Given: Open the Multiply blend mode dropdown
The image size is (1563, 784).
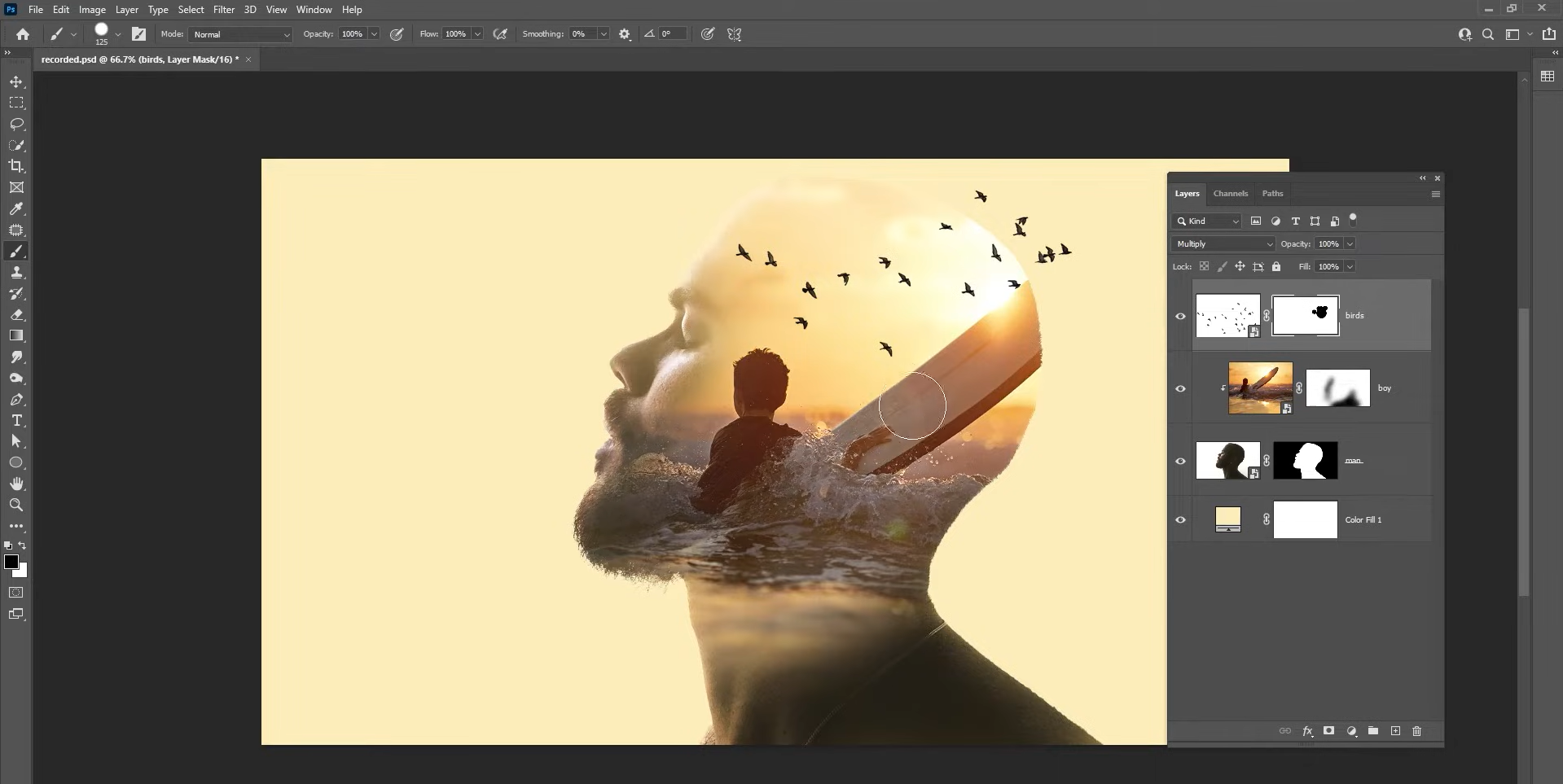Looking at the screenshot, I should pyautogui.click(x=1223, y=243).
